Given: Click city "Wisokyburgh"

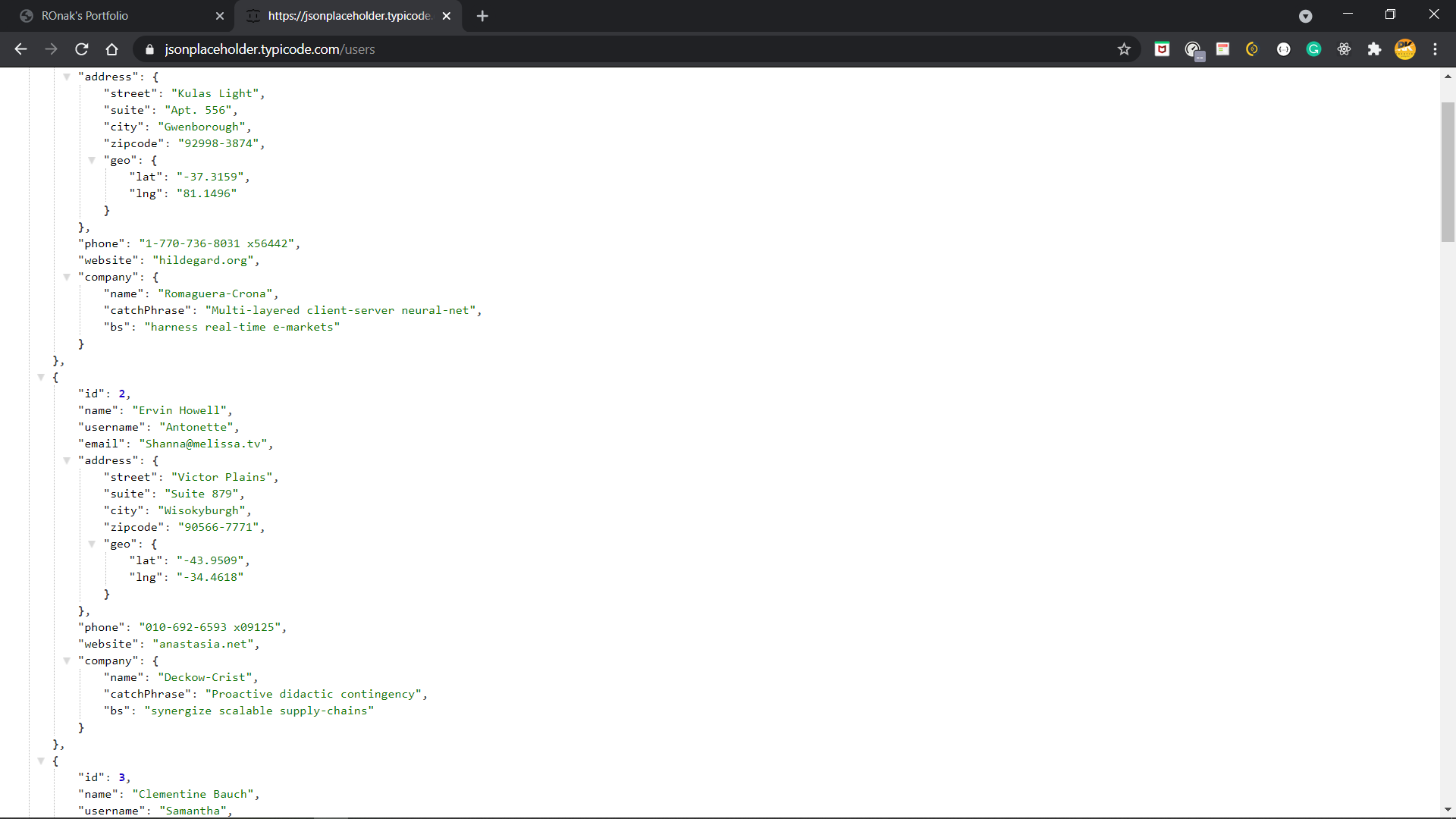Looking at the screenshot, I should tap(202, 510).
